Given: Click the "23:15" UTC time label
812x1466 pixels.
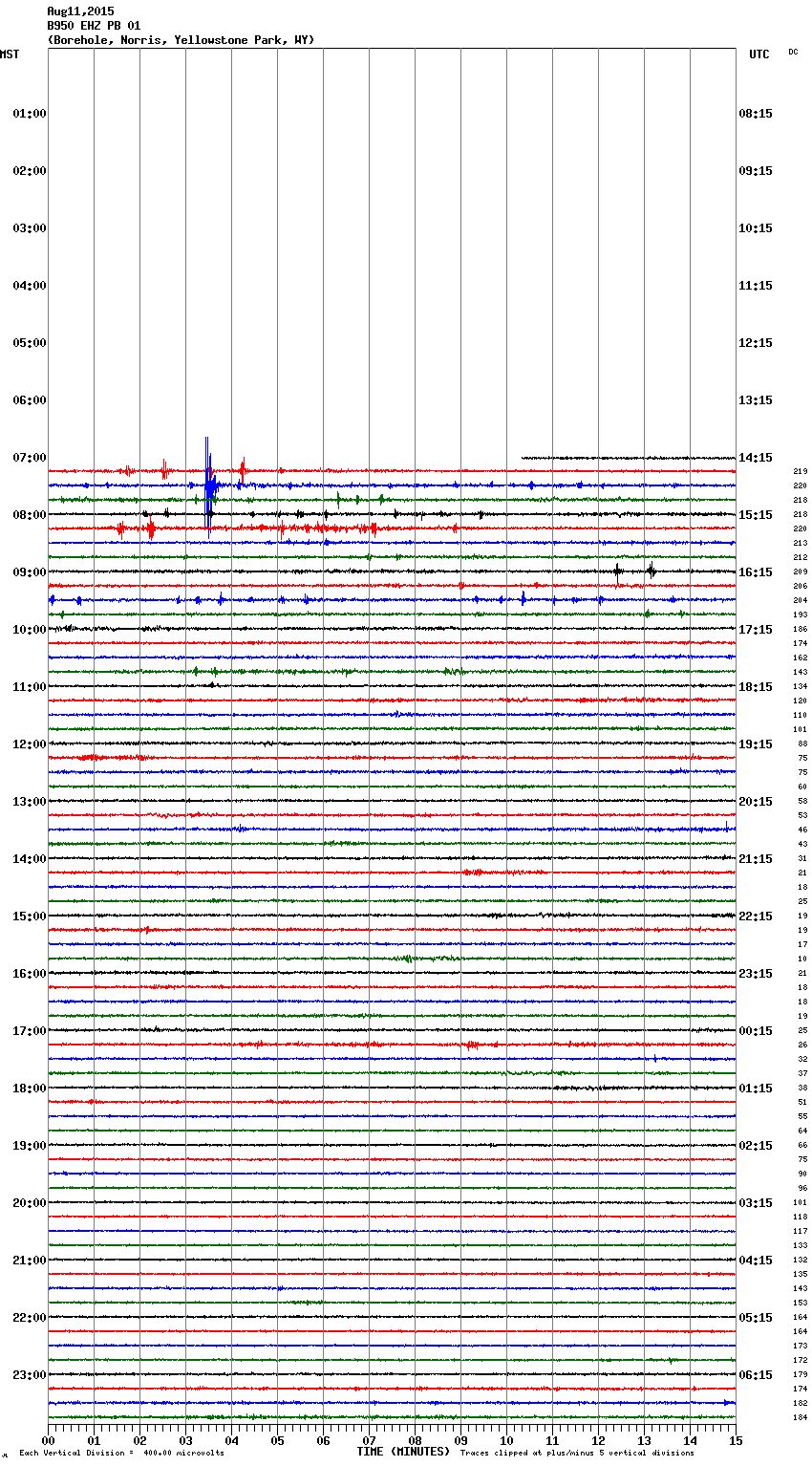Looking at the screenshot, I should click(x=756, y=974).
